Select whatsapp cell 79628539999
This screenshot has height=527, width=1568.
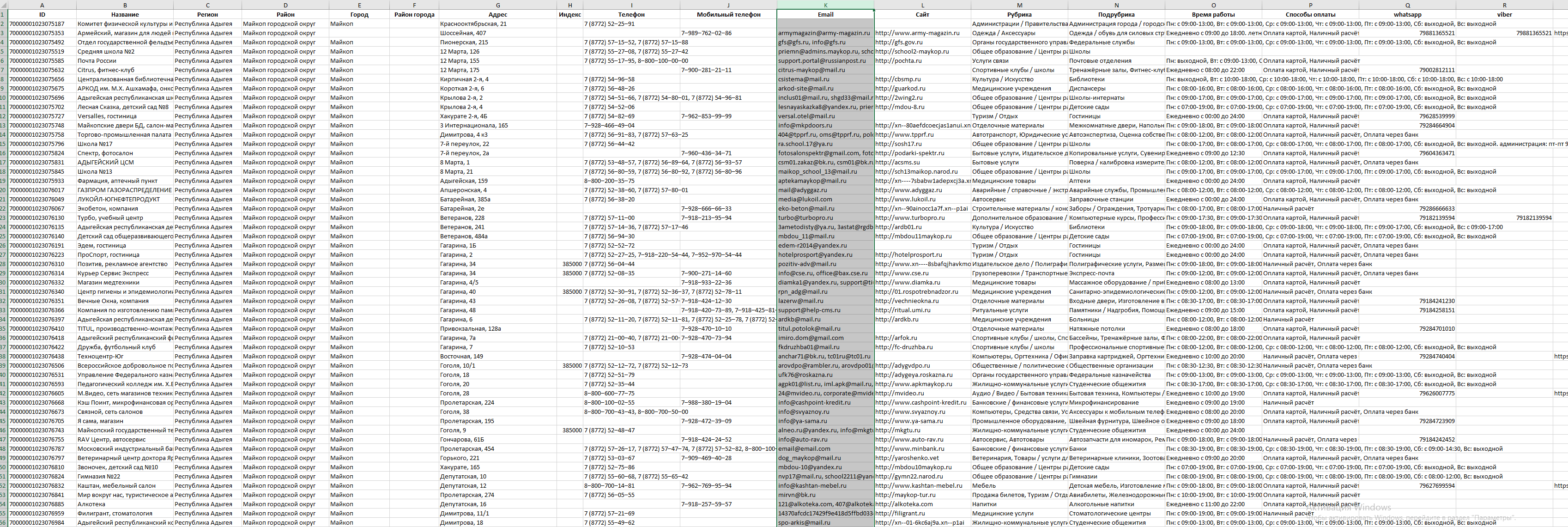[1407, 116]
